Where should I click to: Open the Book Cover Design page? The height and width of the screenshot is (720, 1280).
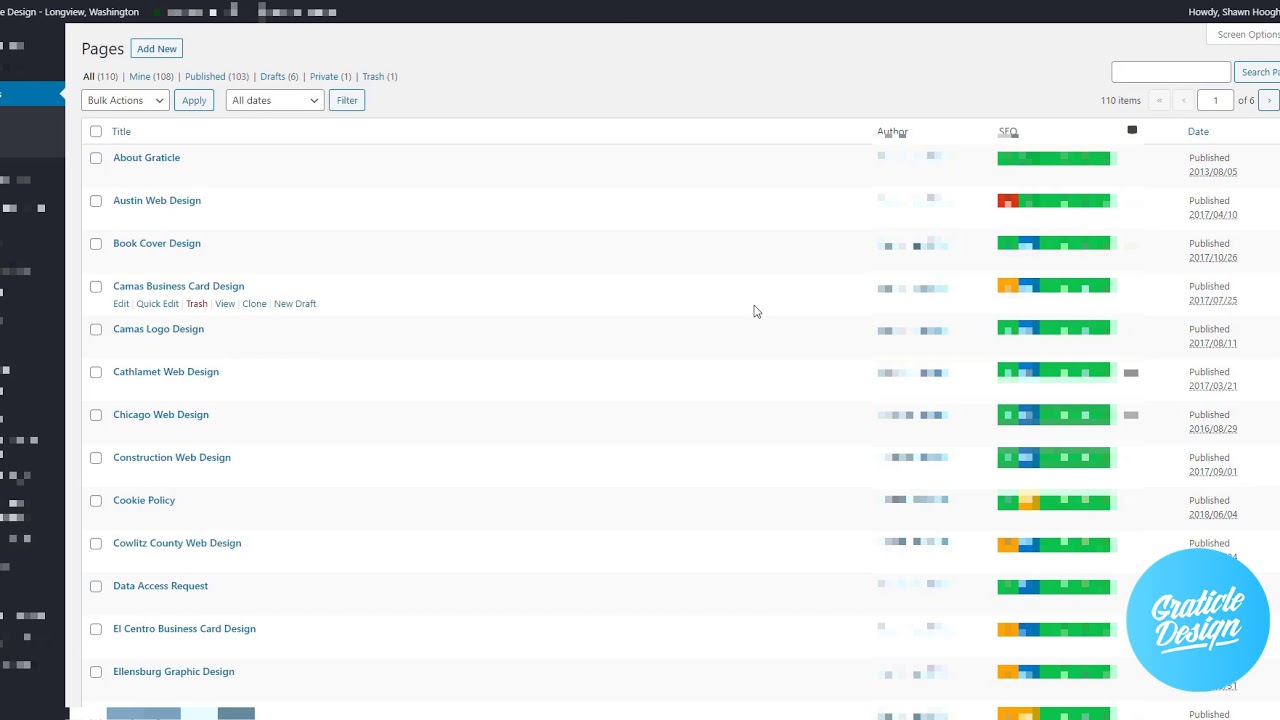coord(157,244)
